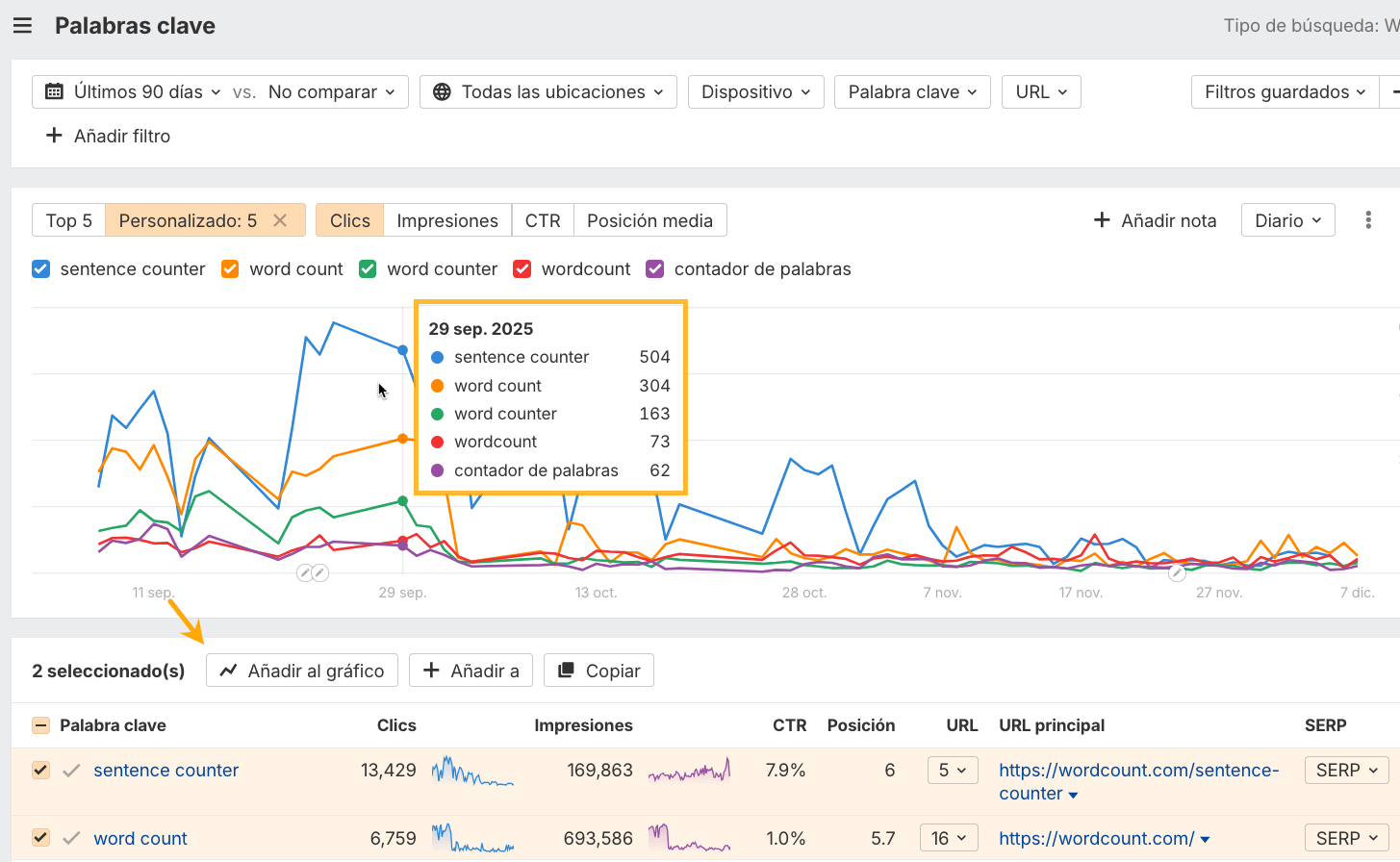Screen dimensions: 1400x862
Task: Open the SERP dropdown for word count row
Action: [x=1346, y=838]
